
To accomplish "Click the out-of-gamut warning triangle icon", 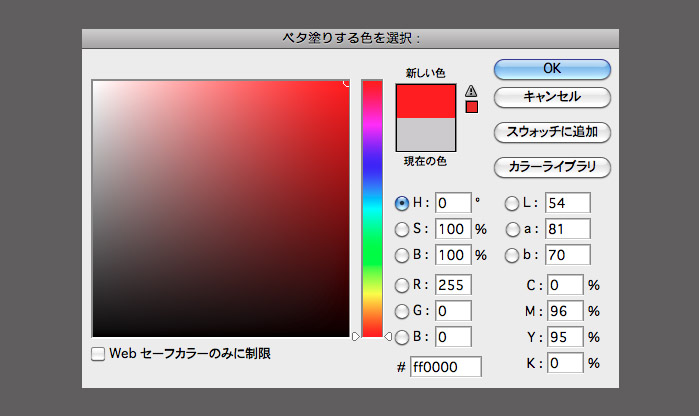I will tap(472, 90).
